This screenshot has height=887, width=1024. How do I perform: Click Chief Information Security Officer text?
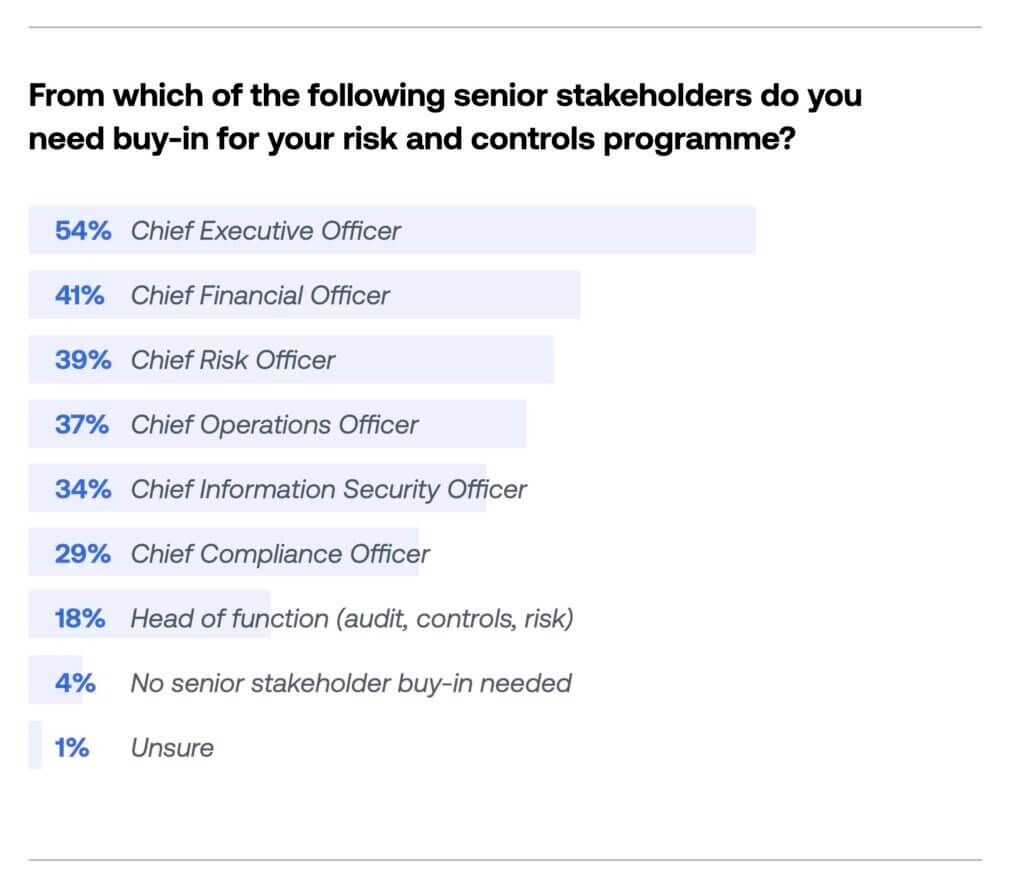pyautogui.click(x=328, y=489)
